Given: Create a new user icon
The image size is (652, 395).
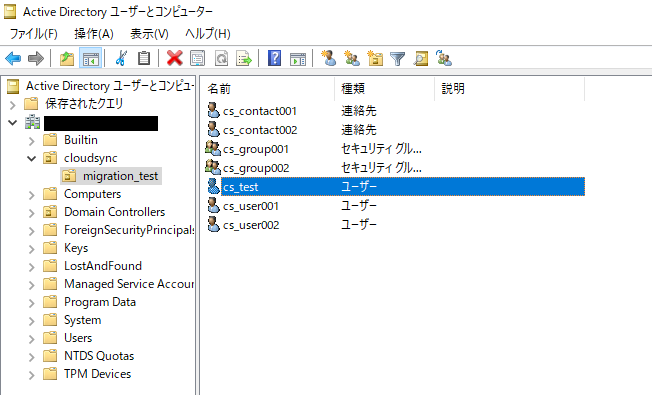Looking at the screenshot, I should (x=329, y=58).
